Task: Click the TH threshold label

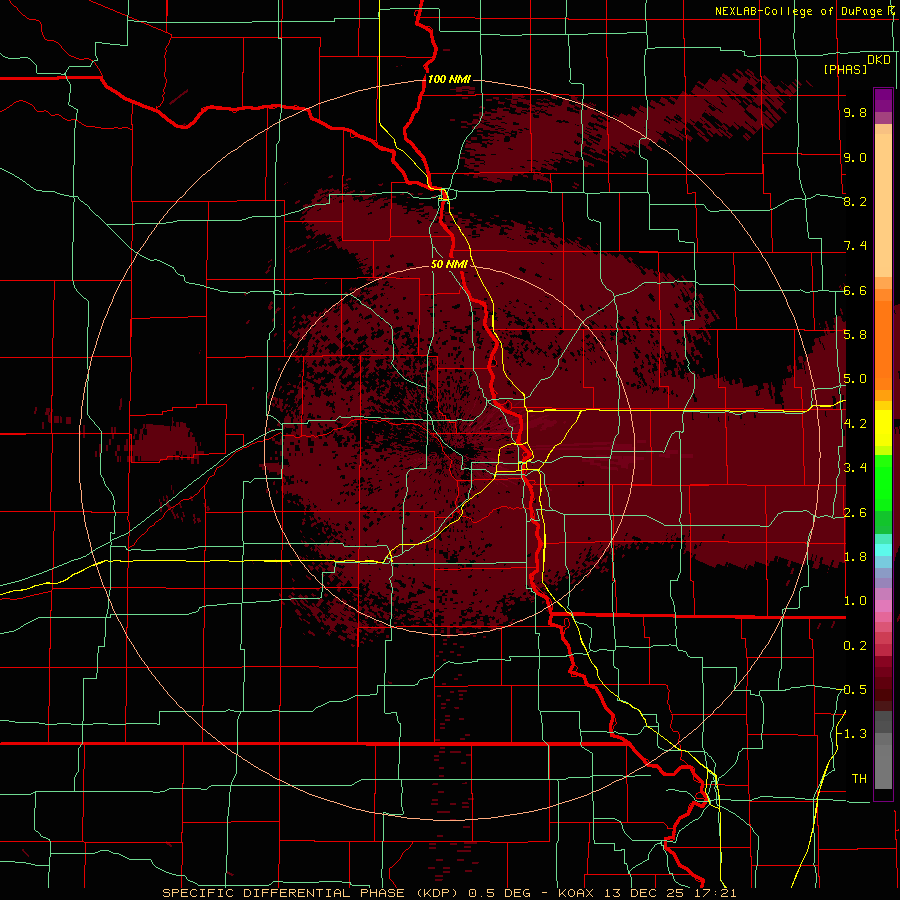Action: 859,779
